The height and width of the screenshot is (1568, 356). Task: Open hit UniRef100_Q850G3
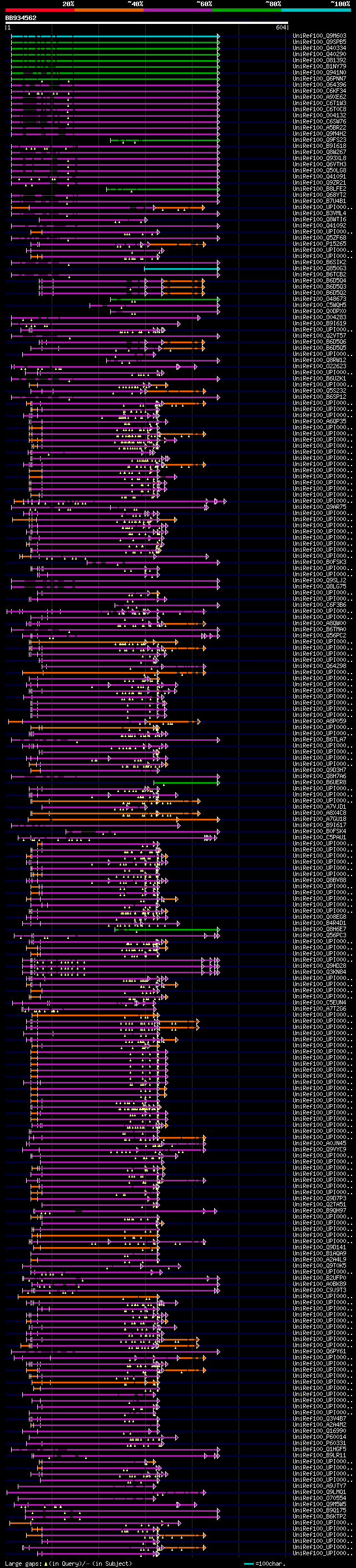[x=319, y=268]
